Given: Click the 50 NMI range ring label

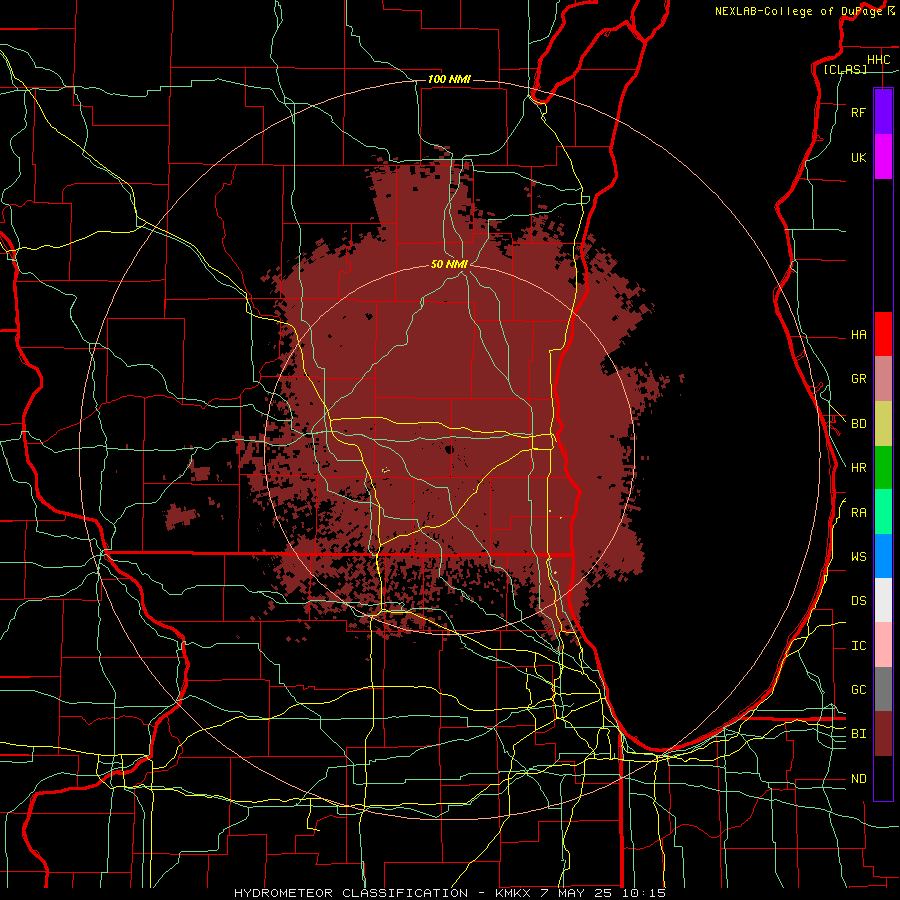Looking at the screenshot, I should (449, 264).
